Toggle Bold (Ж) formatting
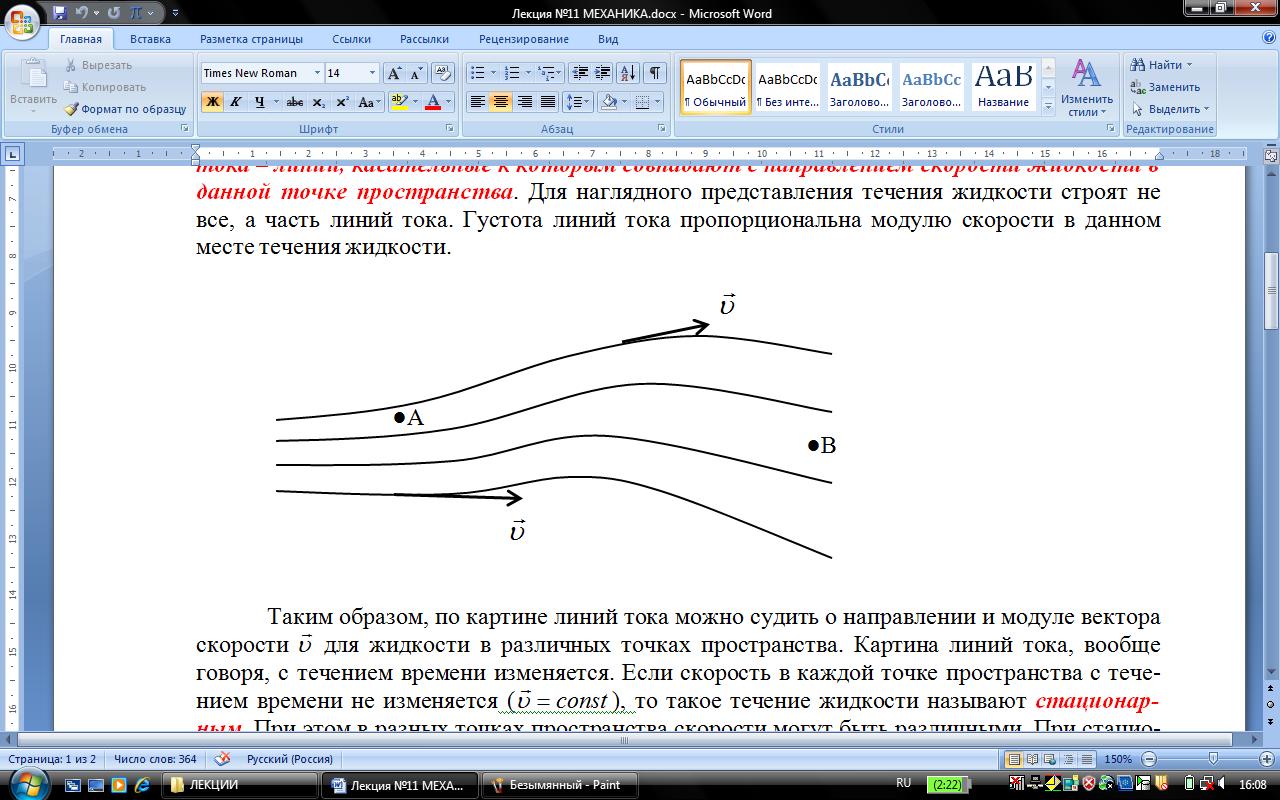 [x=212, y=102]
